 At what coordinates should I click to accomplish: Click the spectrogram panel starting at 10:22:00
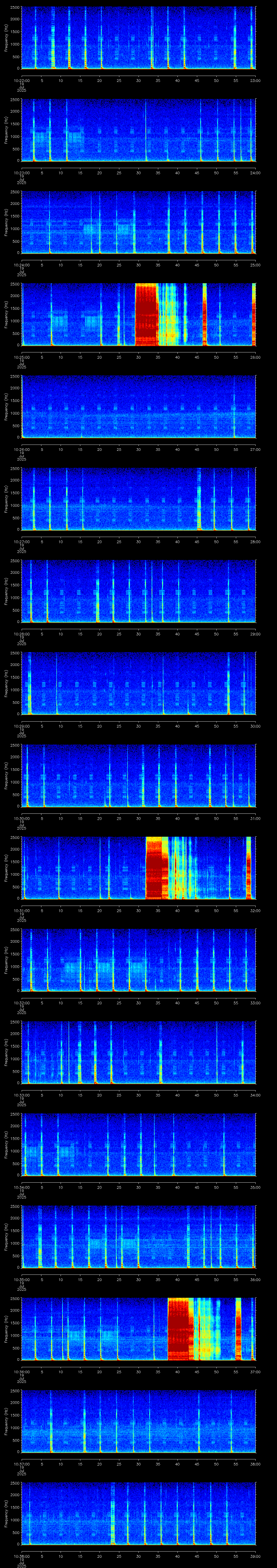[x=139, y=38]
